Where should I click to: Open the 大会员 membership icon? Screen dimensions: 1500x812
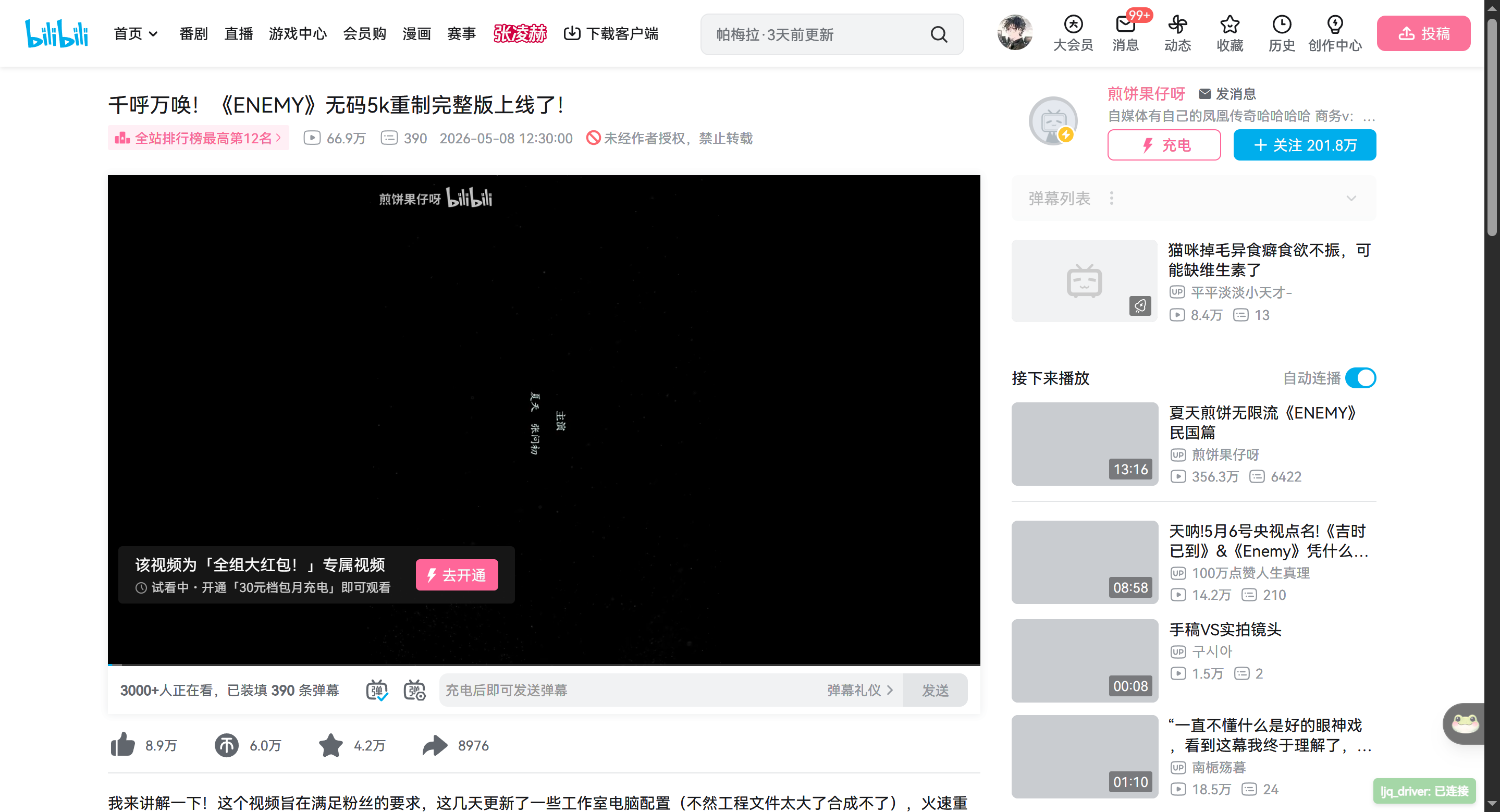(x=1073, y=33)
